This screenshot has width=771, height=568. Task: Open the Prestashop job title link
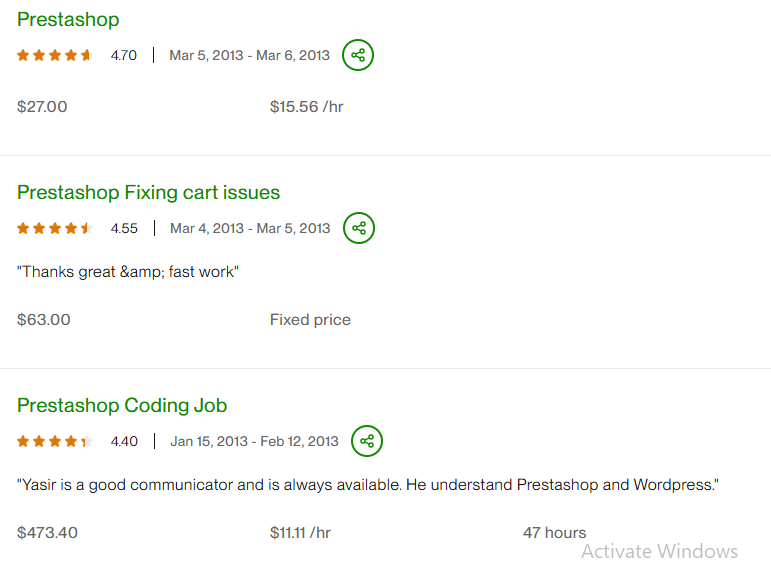(68, 19)
